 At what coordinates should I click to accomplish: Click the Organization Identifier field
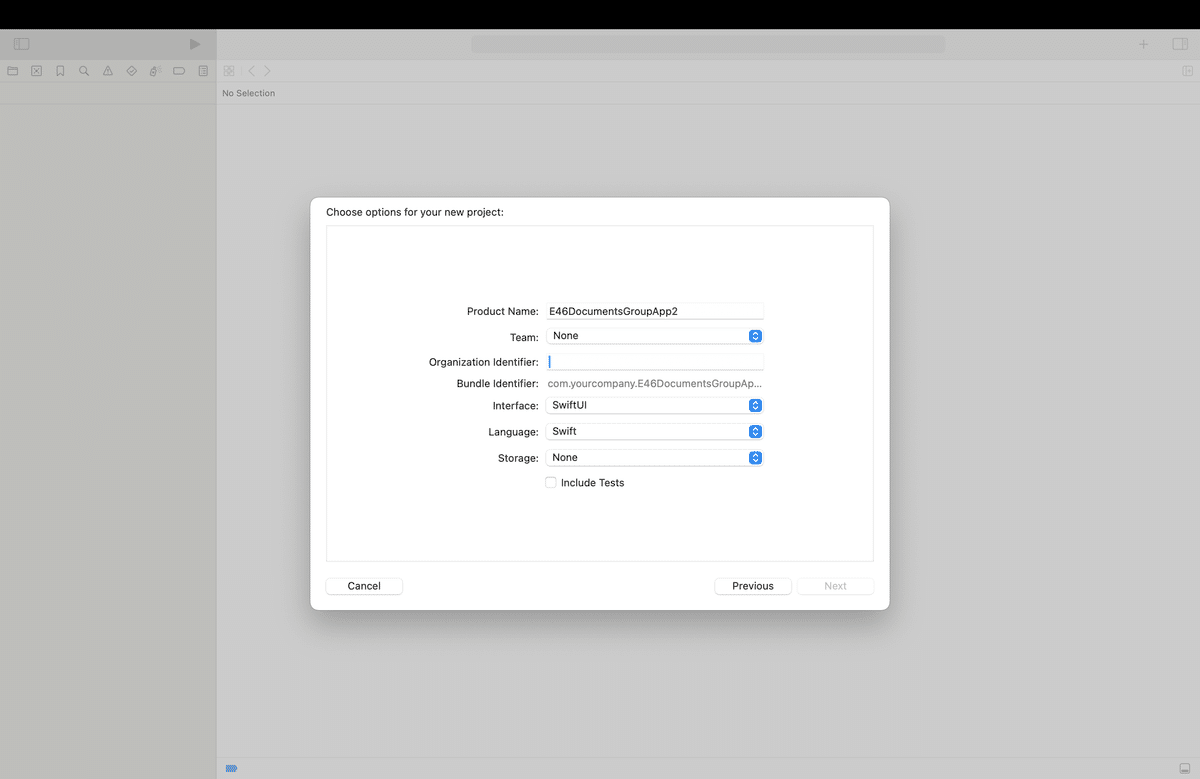(x=655, y=362)
